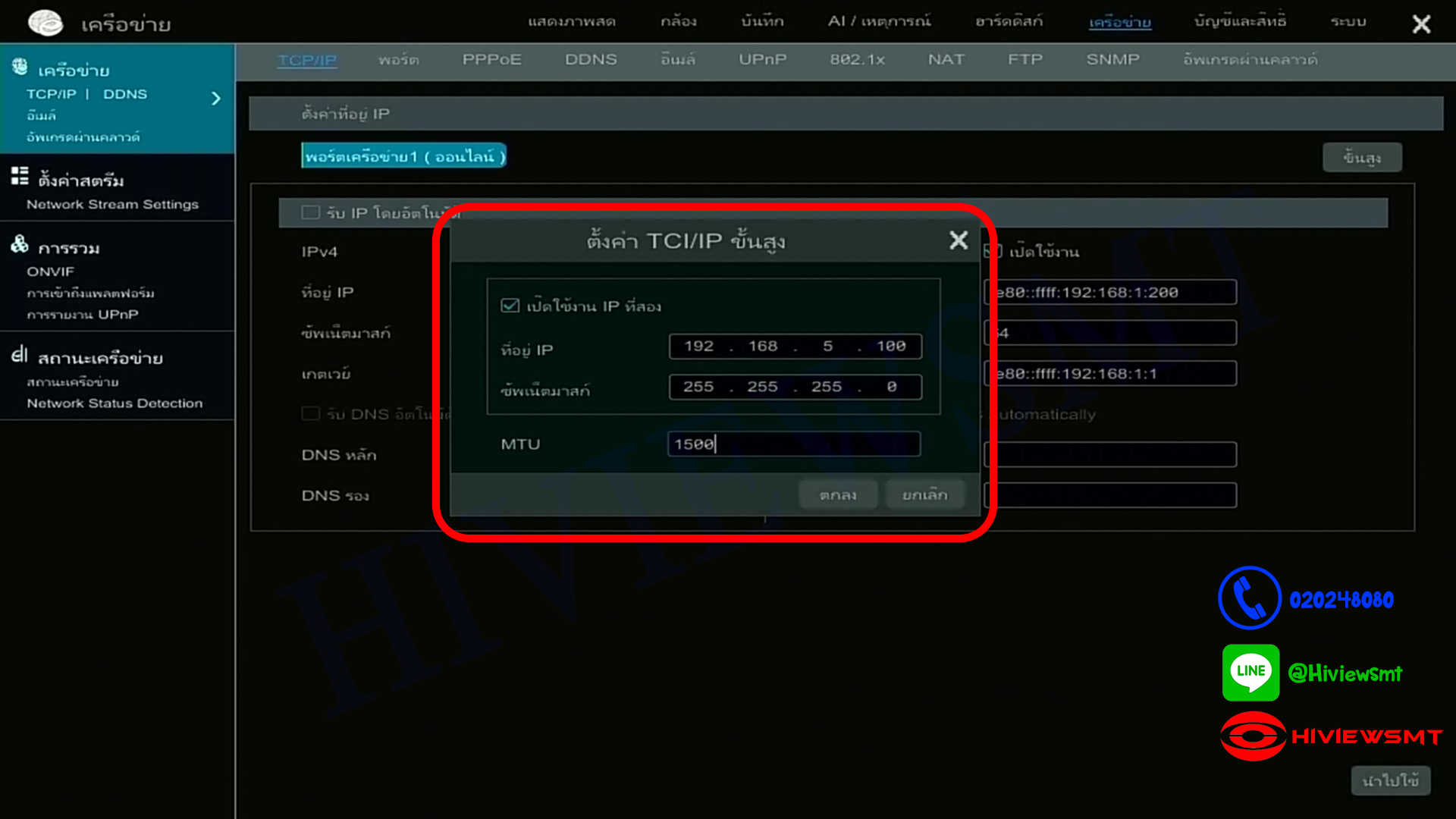Toggle obtain IP automatically checkbox

pos(311,212)
